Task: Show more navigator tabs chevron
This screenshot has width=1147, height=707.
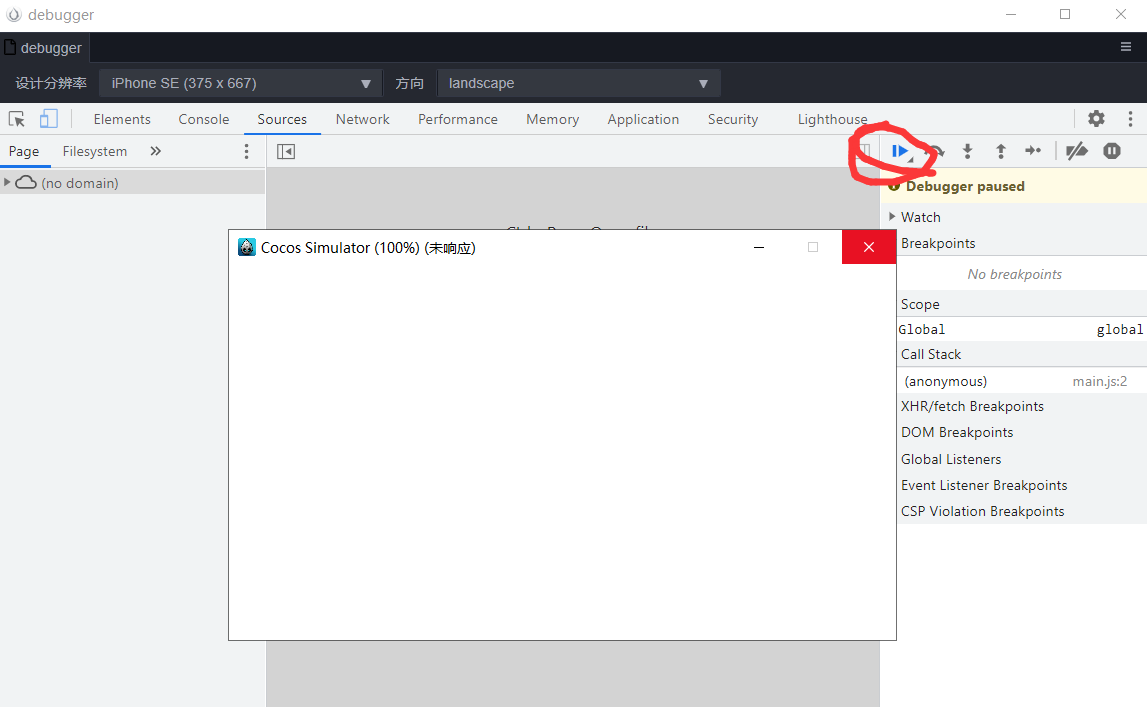Action: [x=155, y=151]
